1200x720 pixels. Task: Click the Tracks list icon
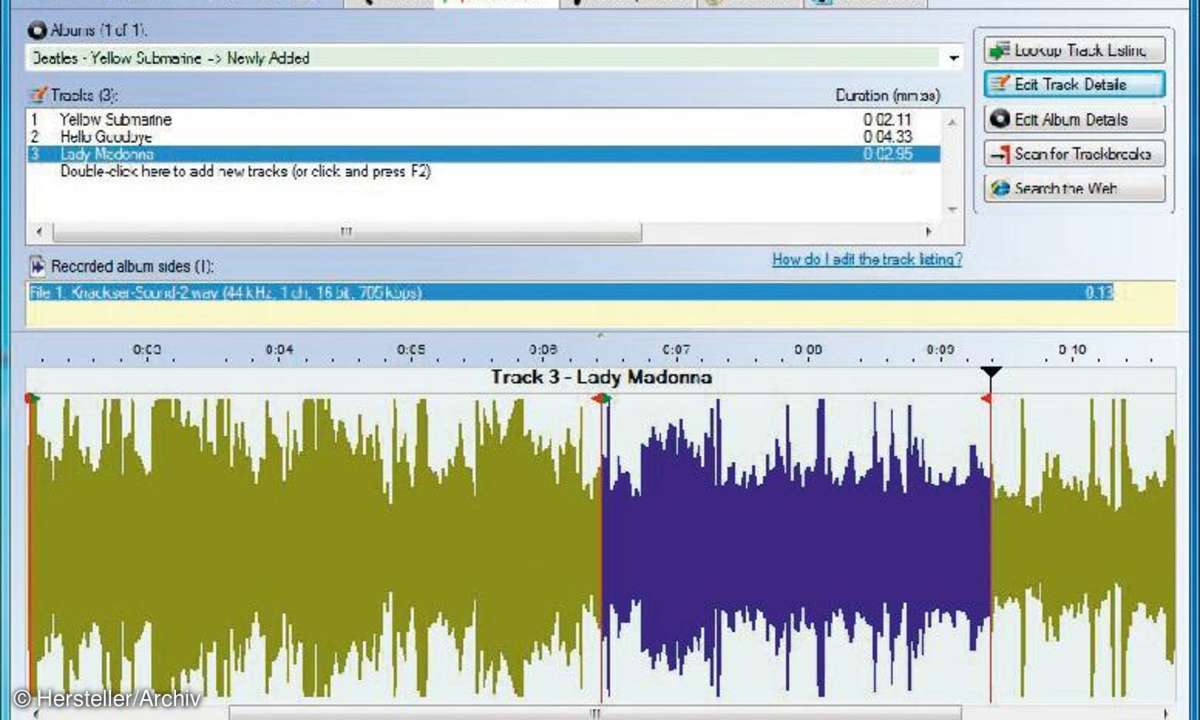[38, 95]
